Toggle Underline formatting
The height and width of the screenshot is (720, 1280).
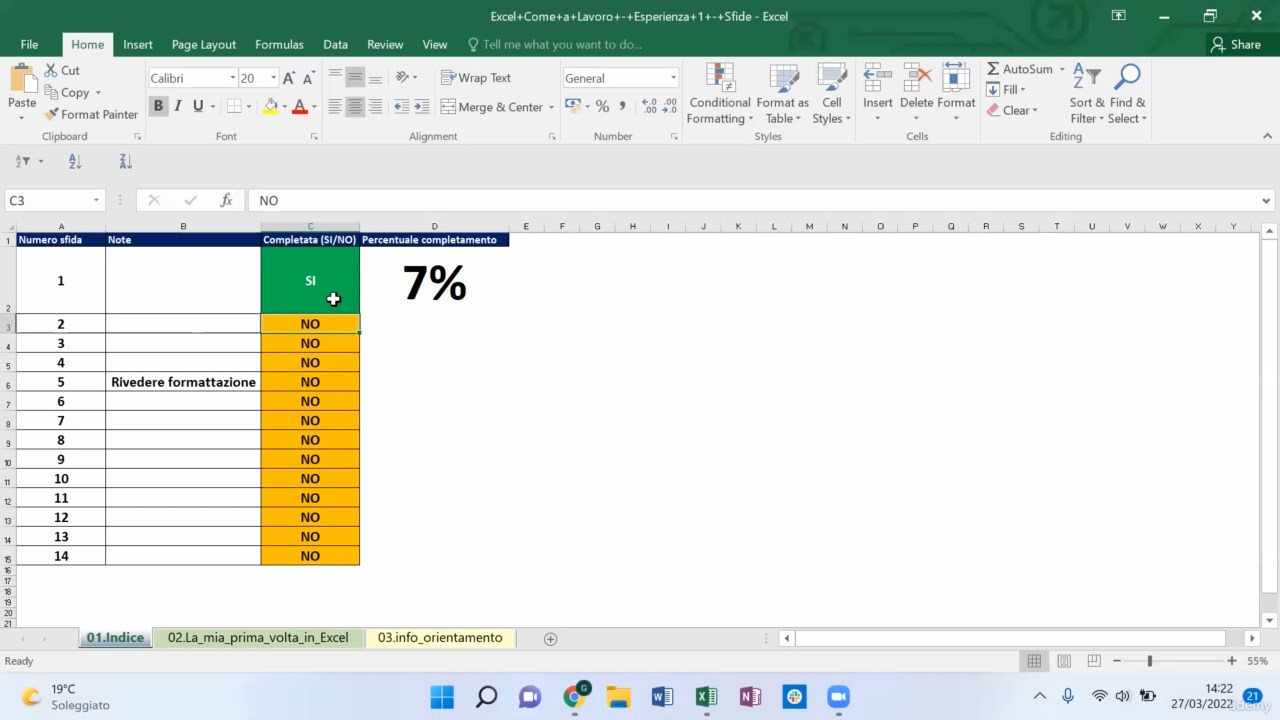click(197, 106)
